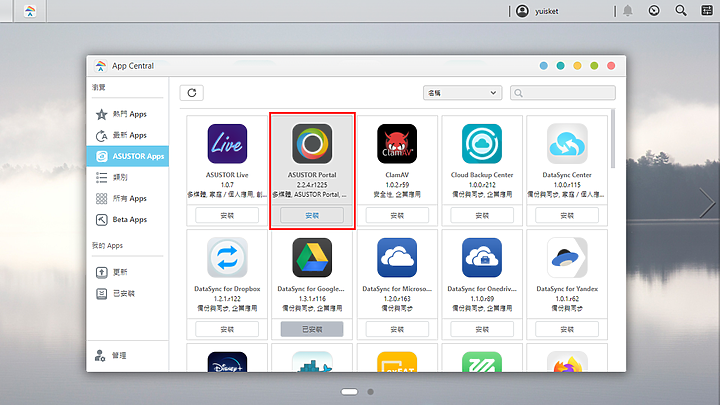Click the DataSync for Dropbox app name
The height and width of the screenshot is (405, 720).
click(x=227, y=289)
